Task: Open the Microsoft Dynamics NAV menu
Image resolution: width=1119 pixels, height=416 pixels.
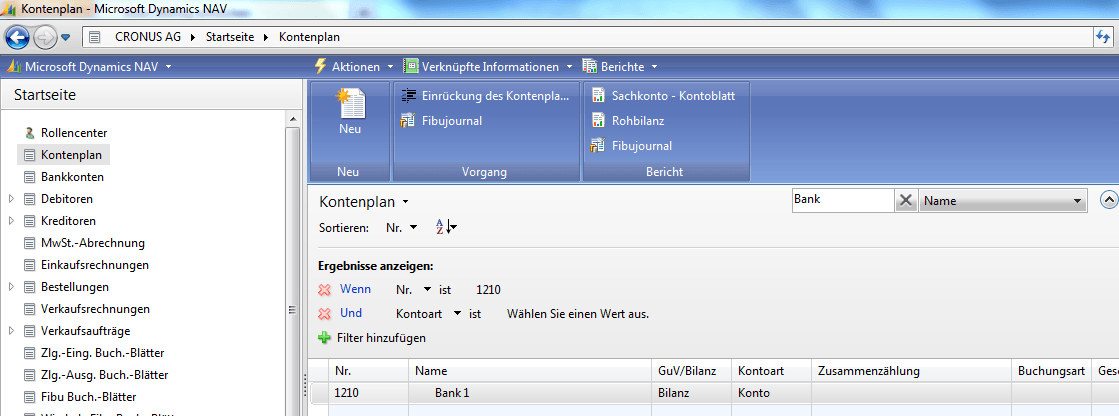Action: (x=90, y=67)
